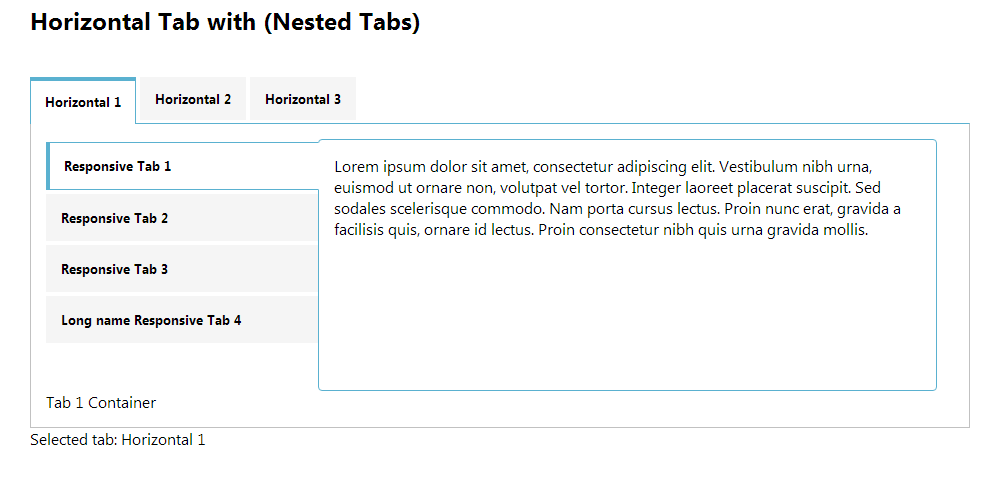Click empty area below the Lorem ipsum paragraph

click(x=627, y=313)
